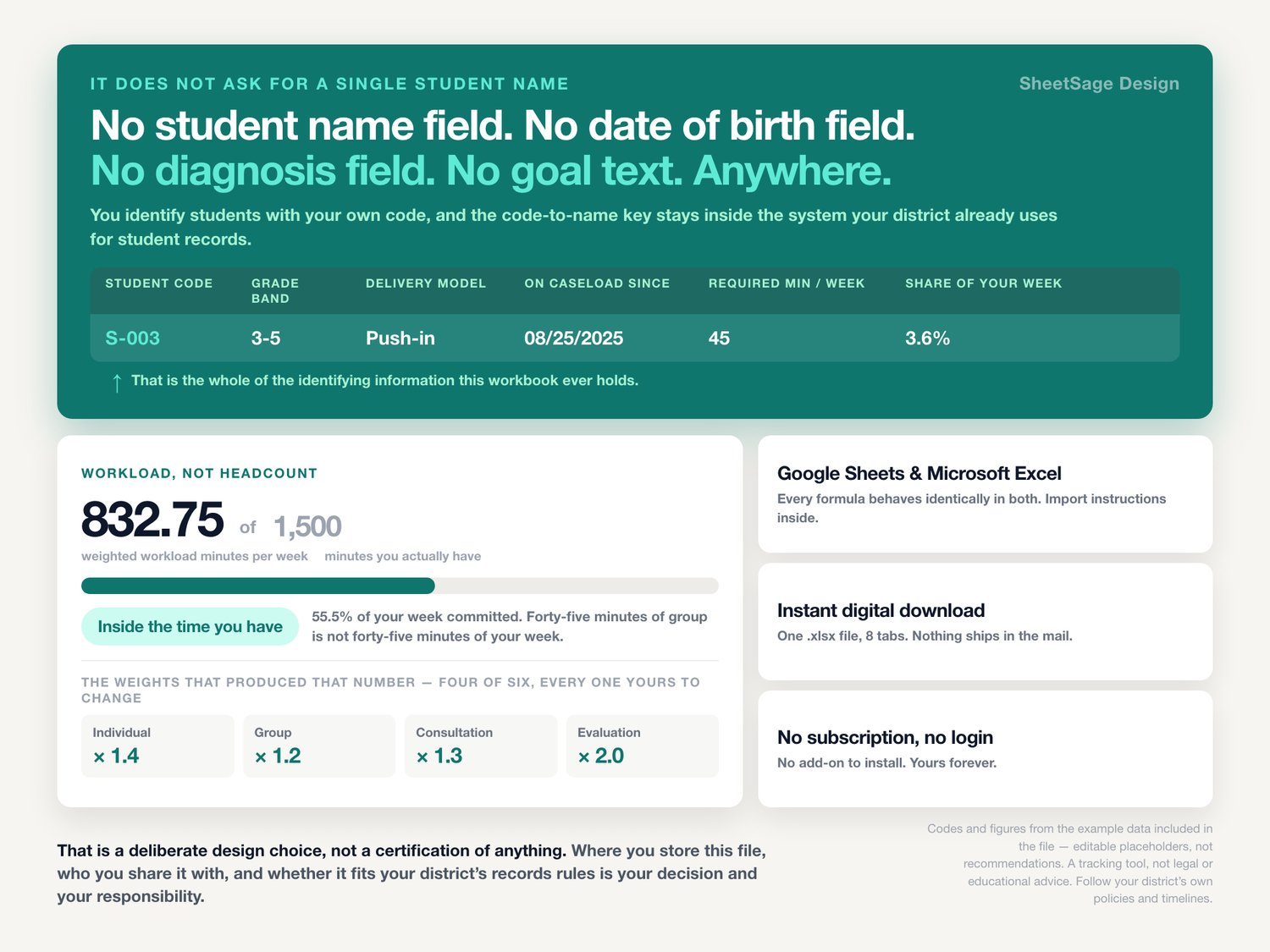The height and width of the screenshot is (952, 1270).
Task: Click the upward arrow icon below the table
Action: pos(117,382)
